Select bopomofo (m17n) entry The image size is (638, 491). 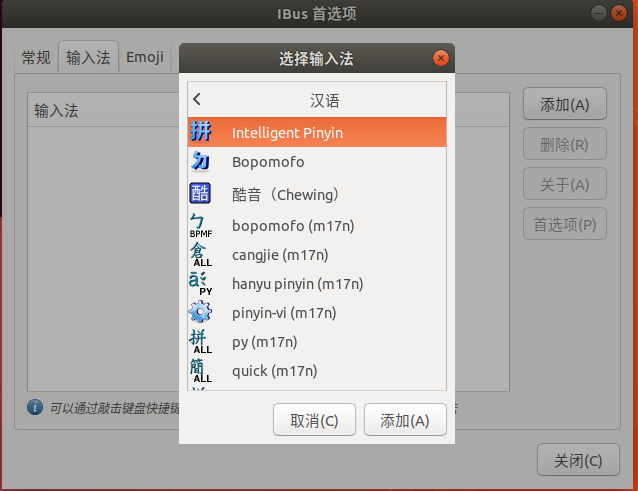[x=317, y=225]
